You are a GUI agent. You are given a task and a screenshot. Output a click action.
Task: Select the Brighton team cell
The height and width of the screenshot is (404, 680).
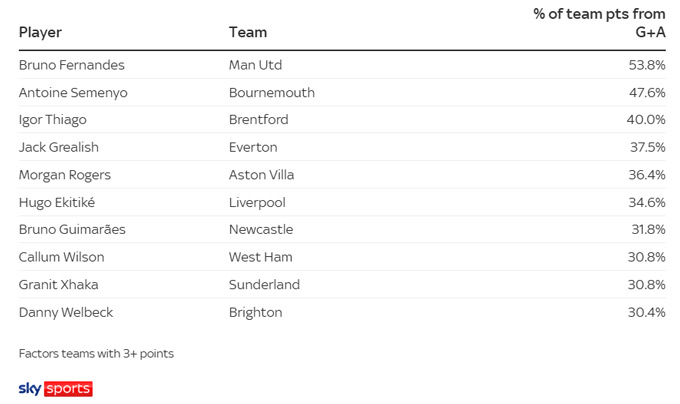pos(256,312)
